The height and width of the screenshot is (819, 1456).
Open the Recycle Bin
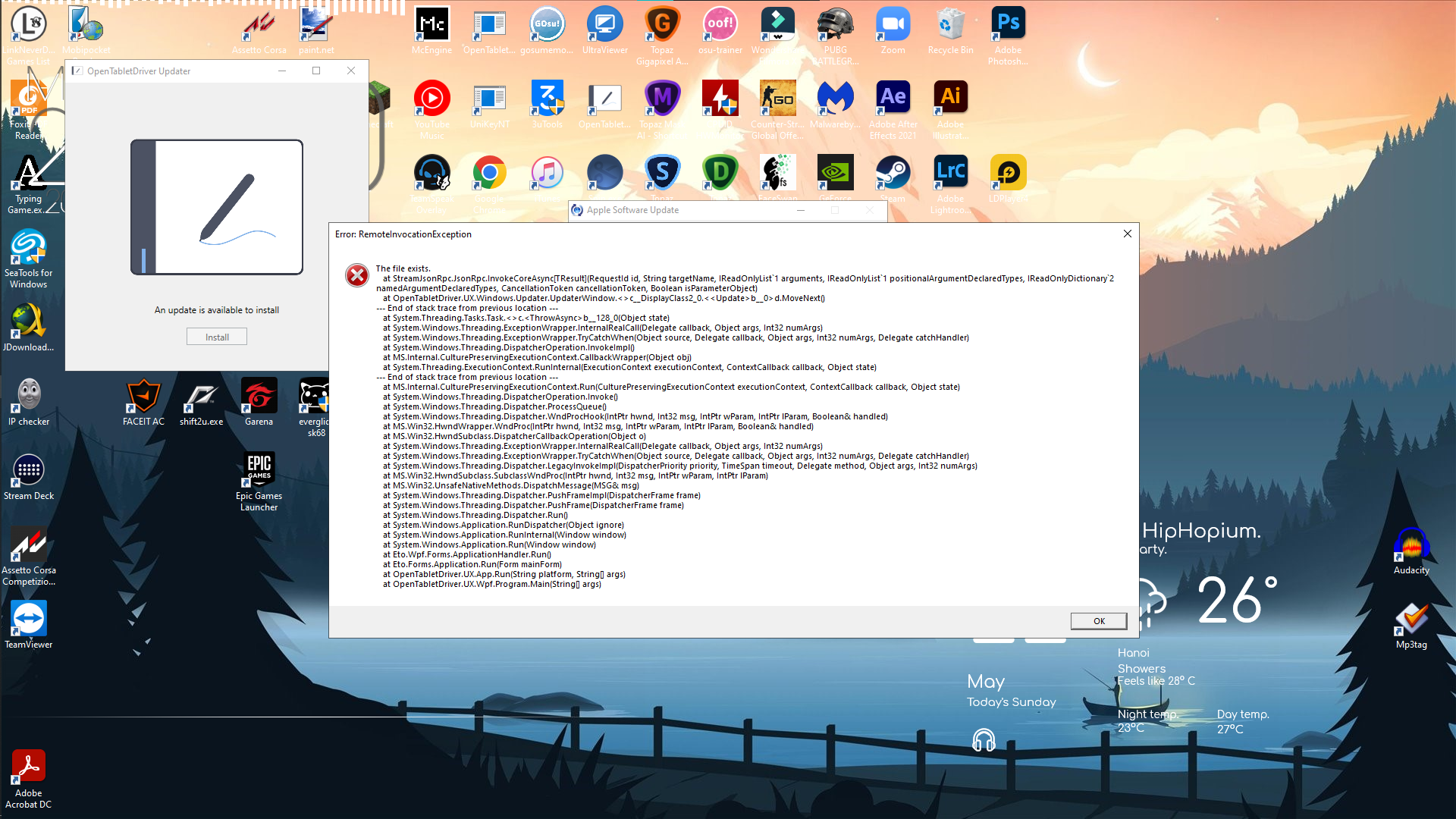950,23
